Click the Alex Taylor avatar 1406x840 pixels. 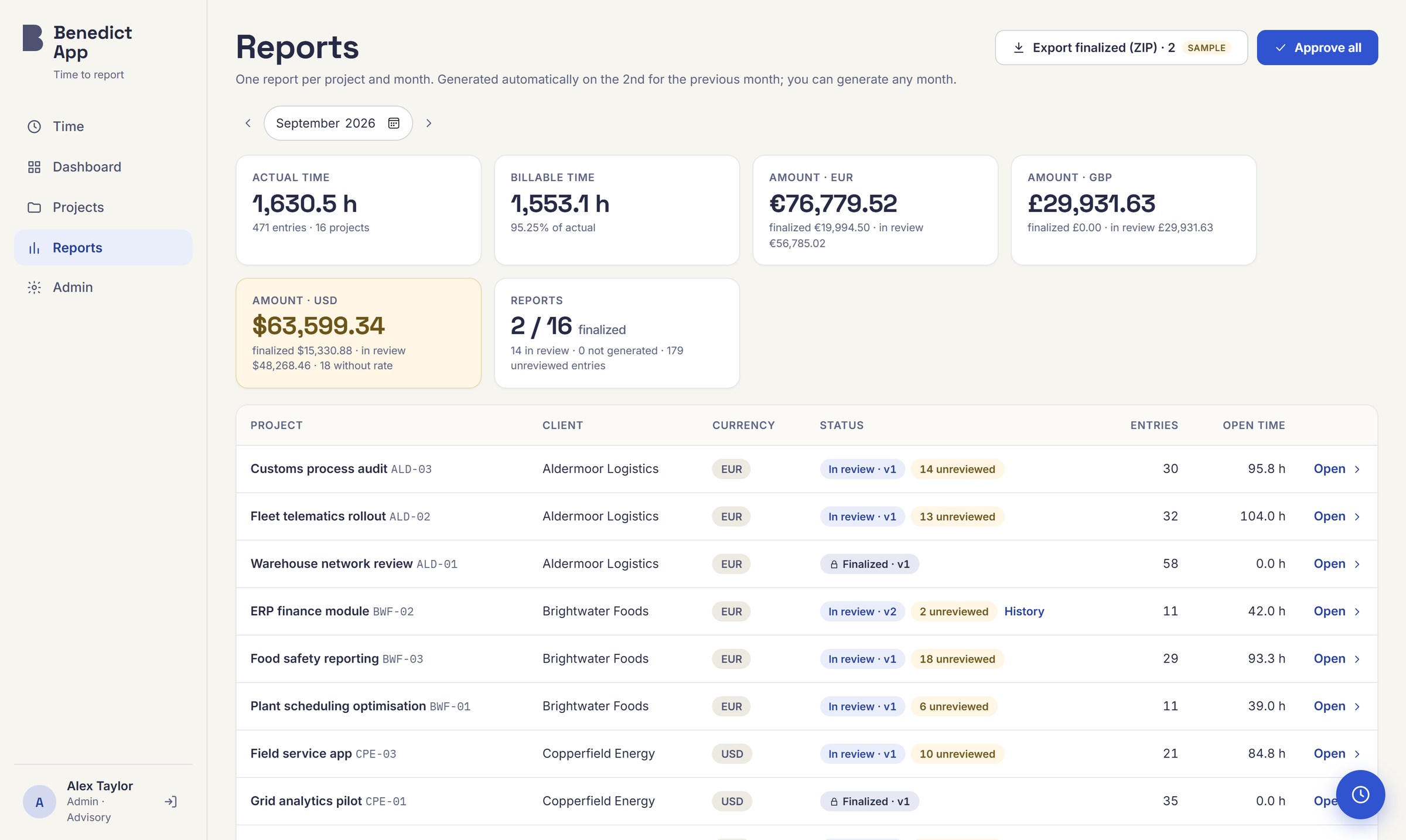[x=39, y=801]
